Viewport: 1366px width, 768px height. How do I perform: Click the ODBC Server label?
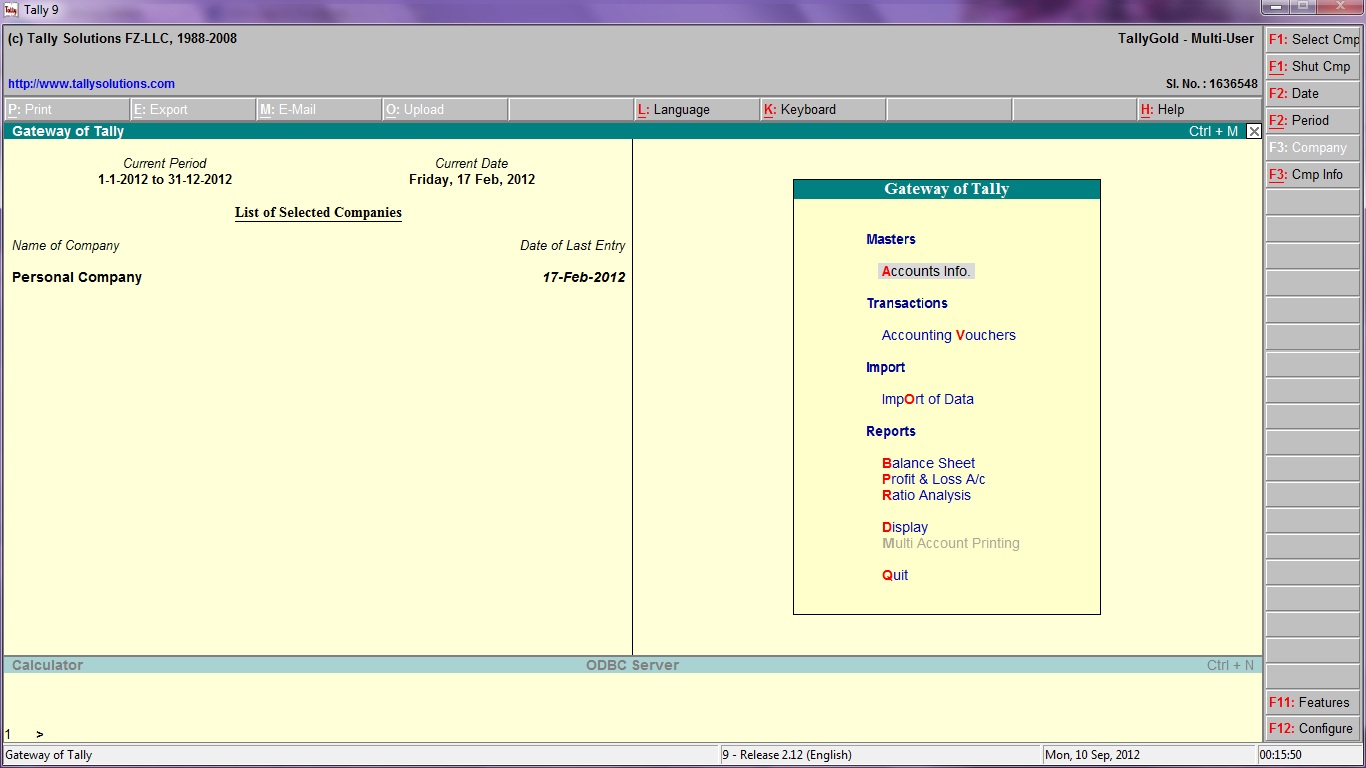pos(632,665)
